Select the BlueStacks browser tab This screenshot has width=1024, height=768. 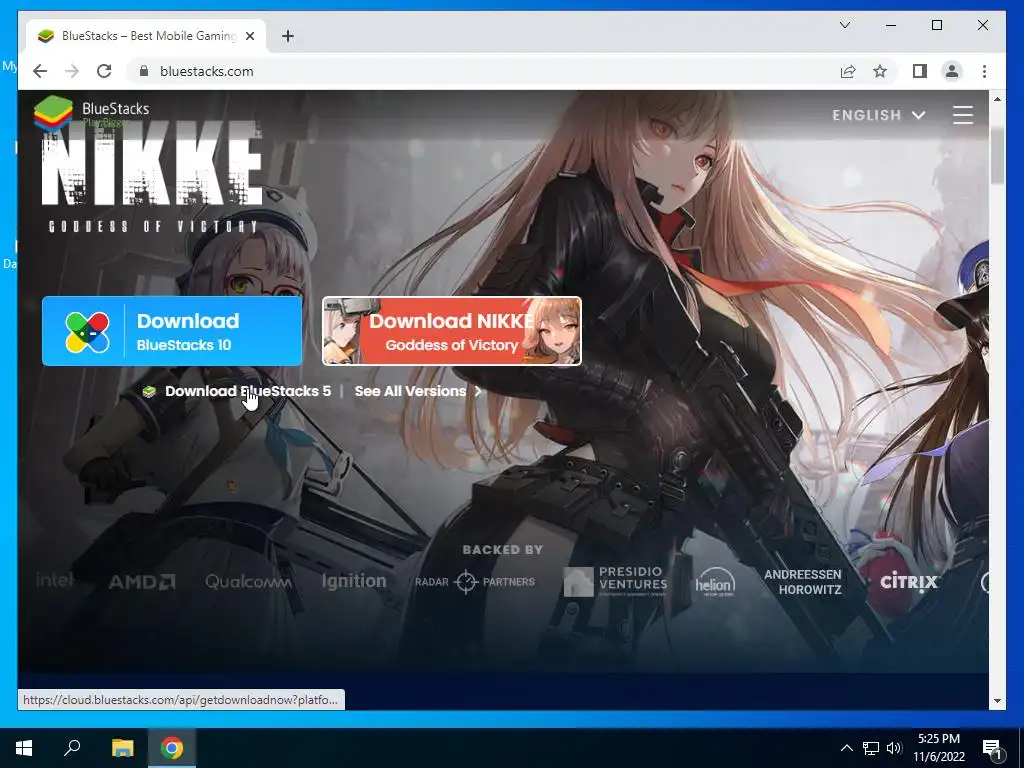[x=146, y=36]
